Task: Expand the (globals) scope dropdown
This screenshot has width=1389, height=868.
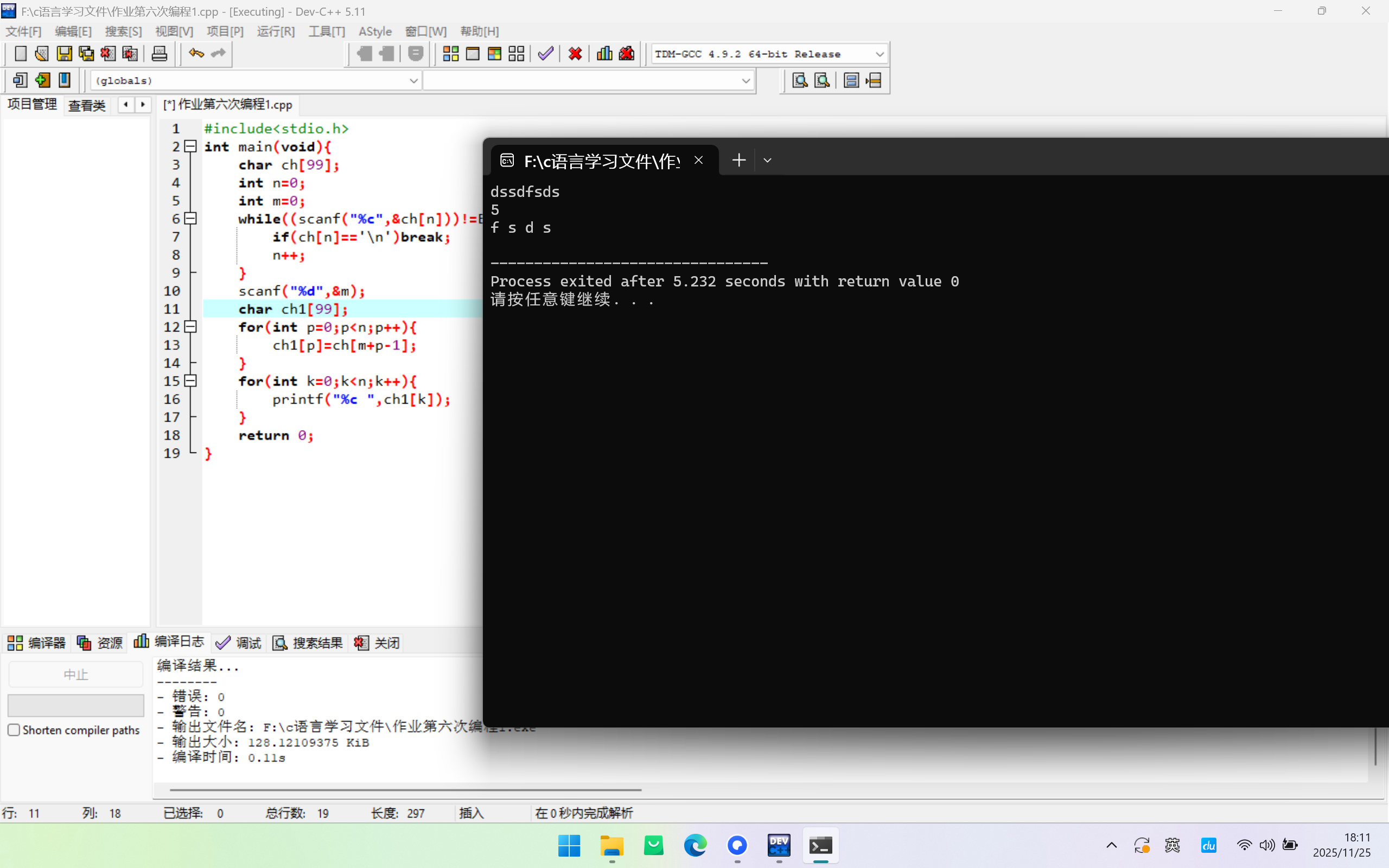Action: click(x=413, y=80)
